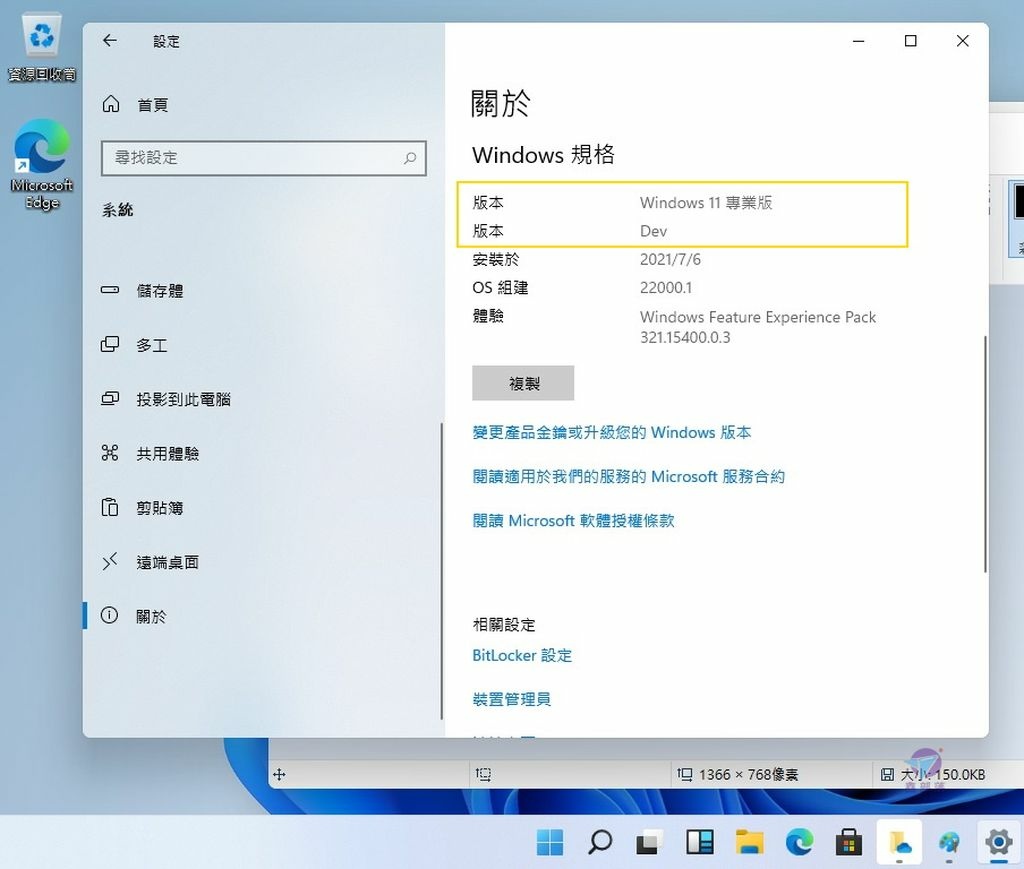Open the 資源回收筒 desktop icon

[42, 47]
